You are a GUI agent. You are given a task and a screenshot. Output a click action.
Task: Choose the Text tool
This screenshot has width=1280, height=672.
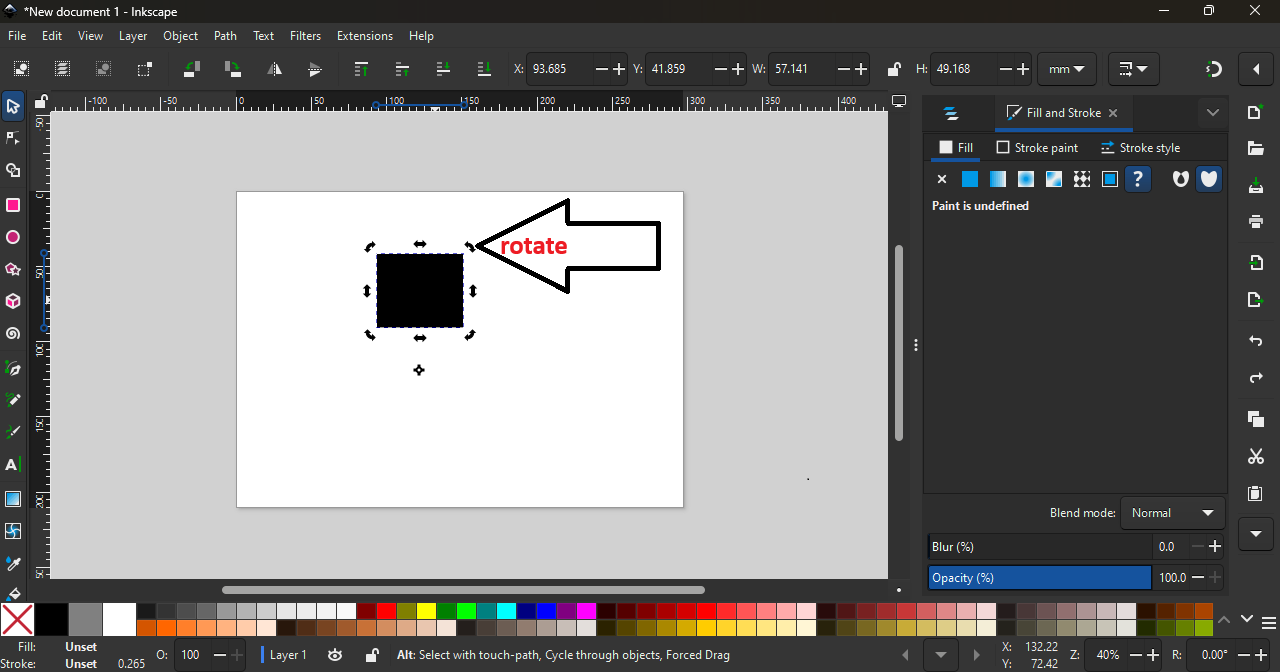(x=13, y=466)
